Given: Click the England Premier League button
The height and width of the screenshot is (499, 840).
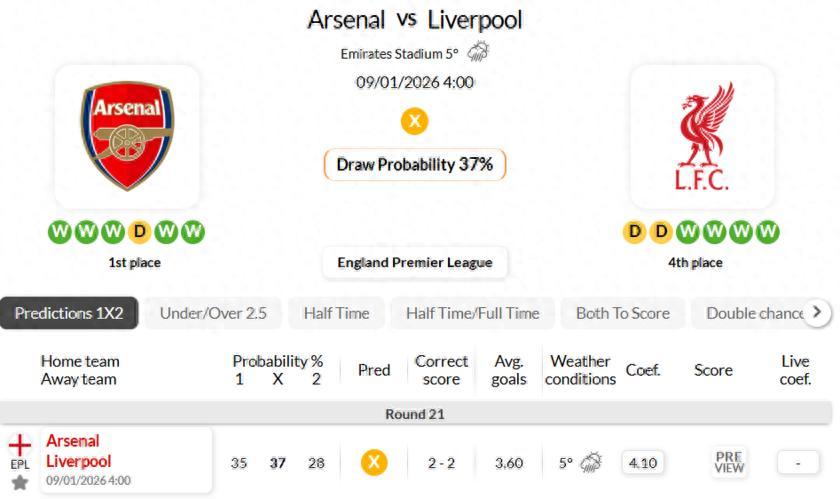Looking at the screenshot, I should coord(414,263).
